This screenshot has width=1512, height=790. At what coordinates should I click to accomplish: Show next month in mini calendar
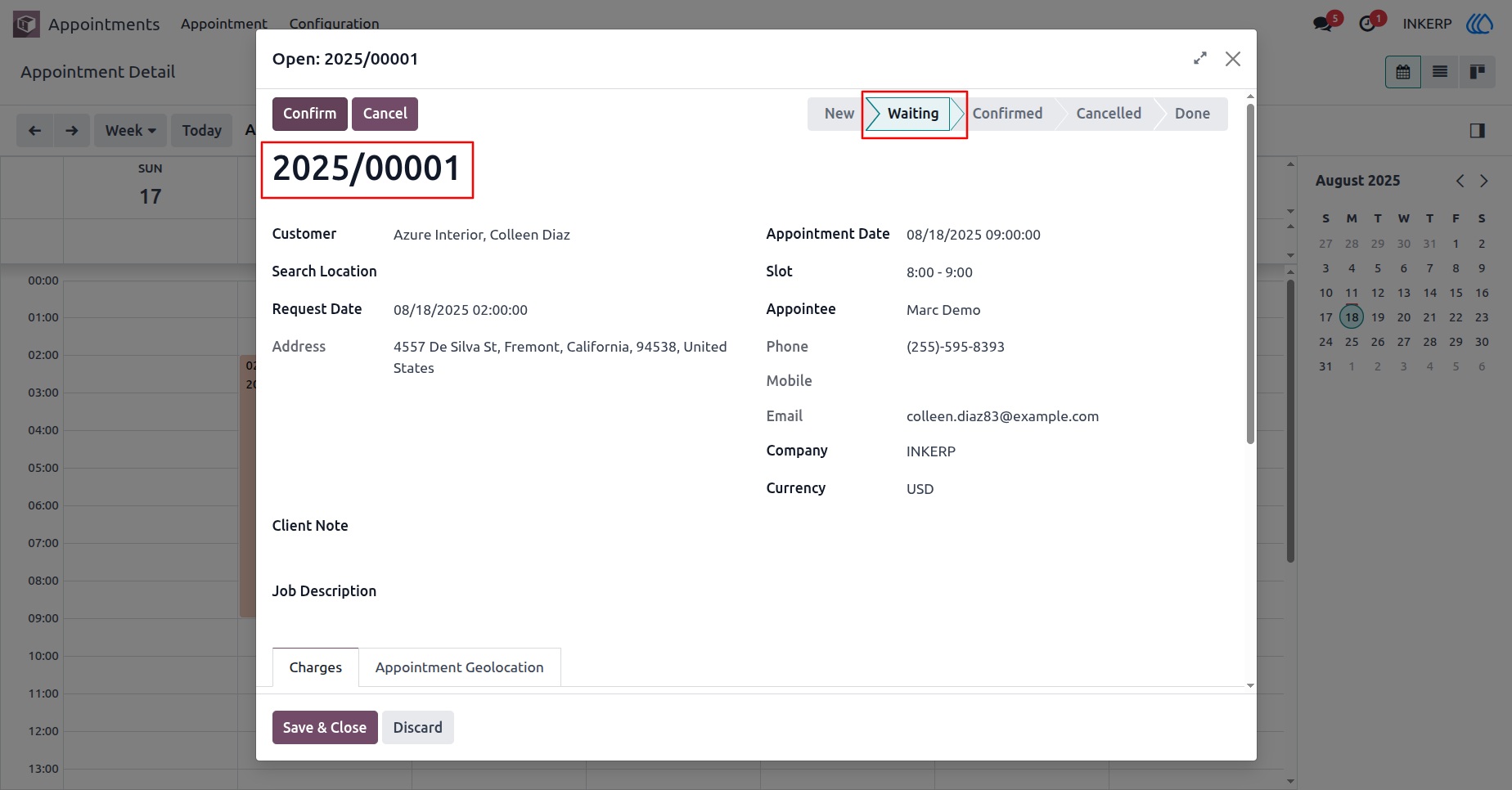click(x=1483, y=181)
